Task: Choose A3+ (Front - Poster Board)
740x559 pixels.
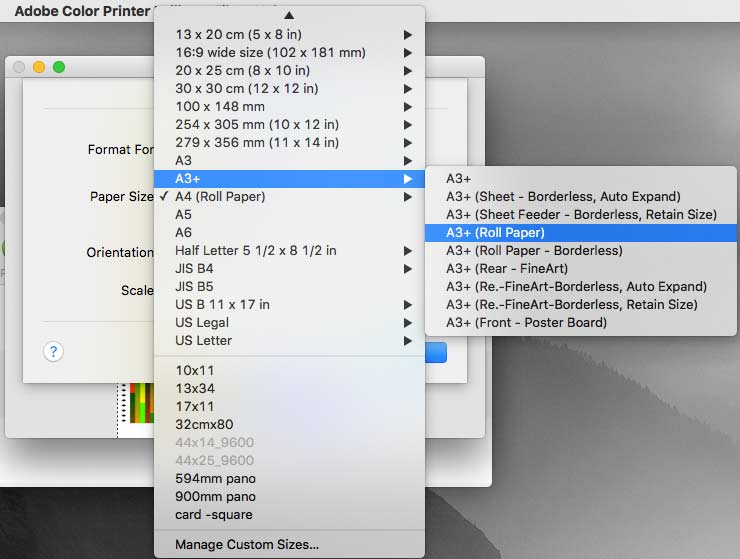Action: tap(580, 323)
